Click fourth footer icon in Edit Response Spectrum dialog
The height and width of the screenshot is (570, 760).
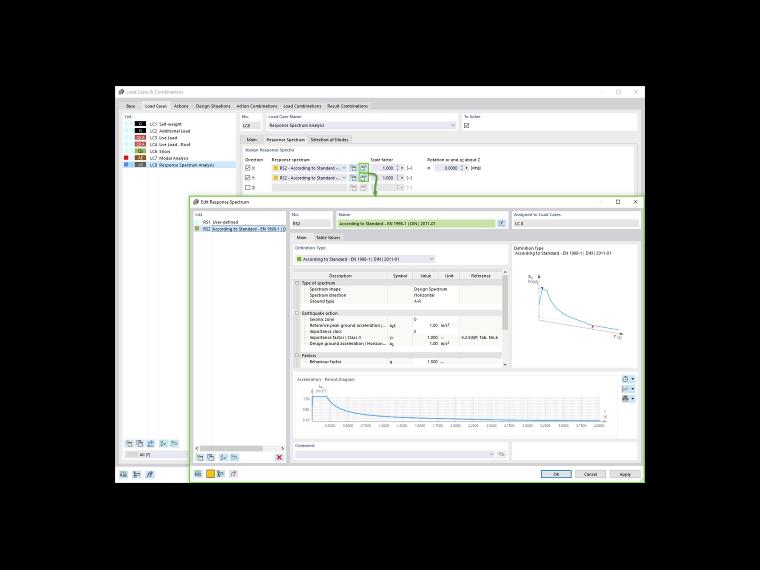(x=234, y=474)
